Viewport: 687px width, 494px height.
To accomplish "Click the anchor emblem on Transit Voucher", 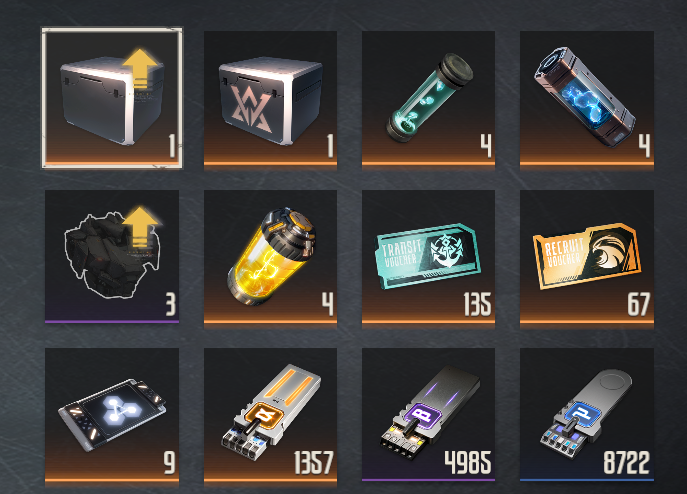I will point(446,251).
